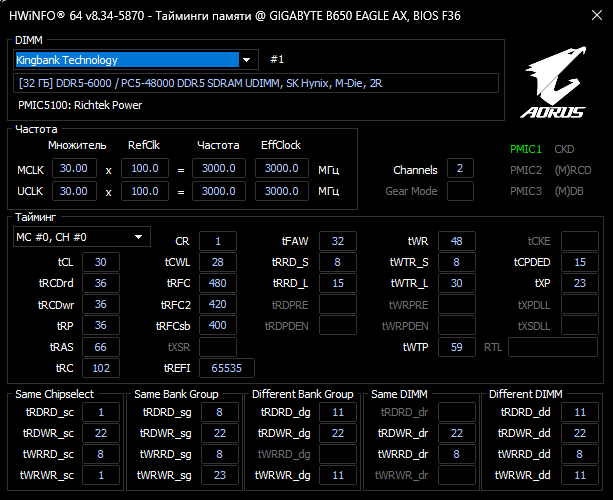Click the PMIC2 indicator
The height and width of the screenshot is (500, 613).
pyautogui.click(x=526, y=170)
